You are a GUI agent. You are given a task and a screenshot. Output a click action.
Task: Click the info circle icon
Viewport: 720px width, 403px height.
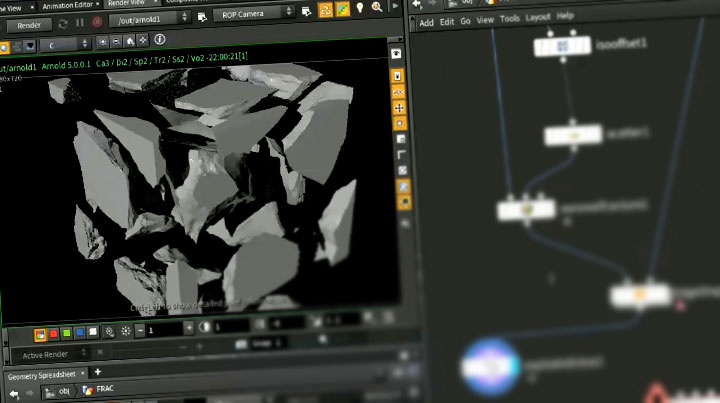coord(160,39)
